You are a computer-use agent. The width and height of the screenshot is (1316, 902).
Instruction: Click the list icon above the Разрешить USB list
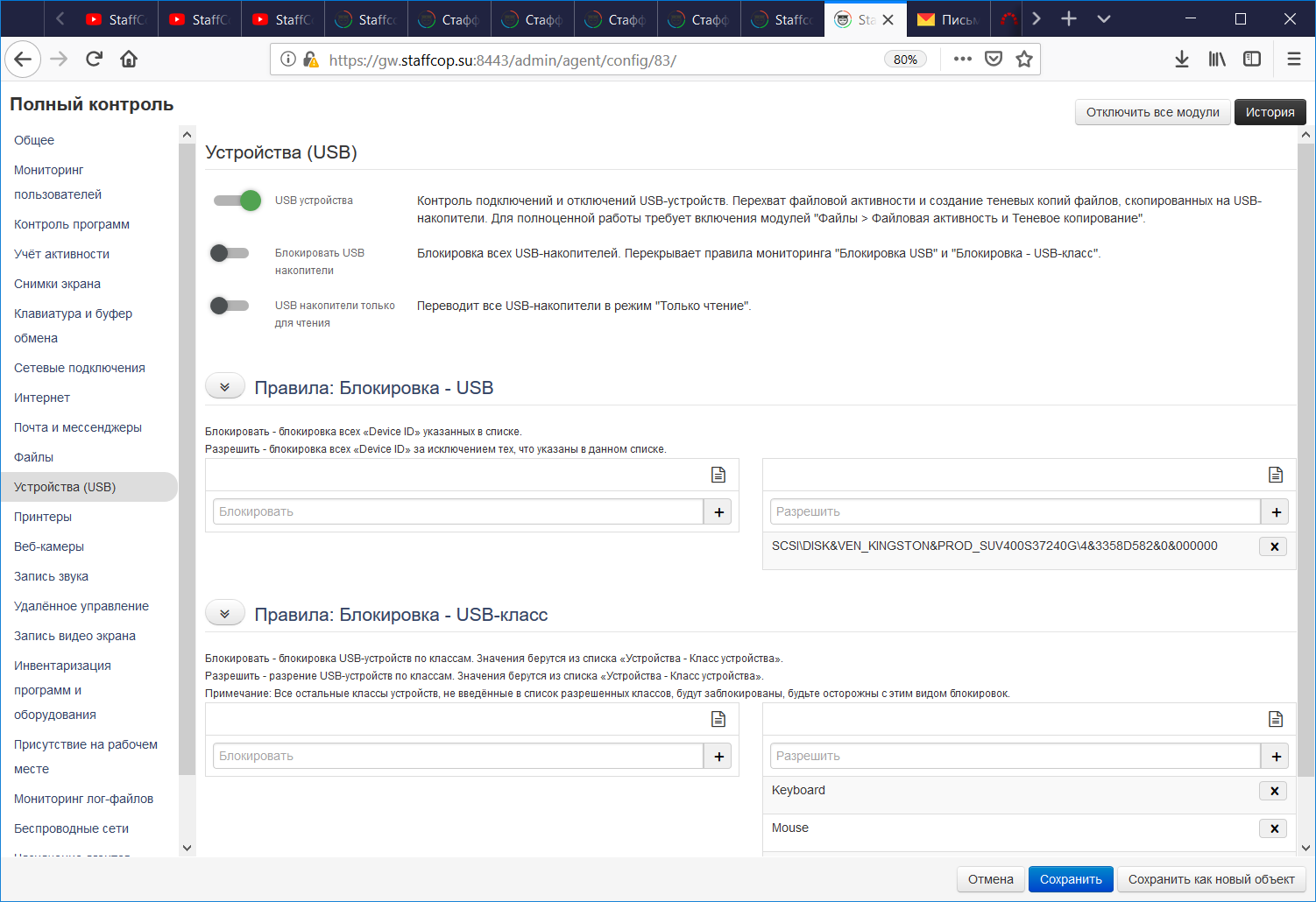pyautogui.click(x=1275, y=474)
